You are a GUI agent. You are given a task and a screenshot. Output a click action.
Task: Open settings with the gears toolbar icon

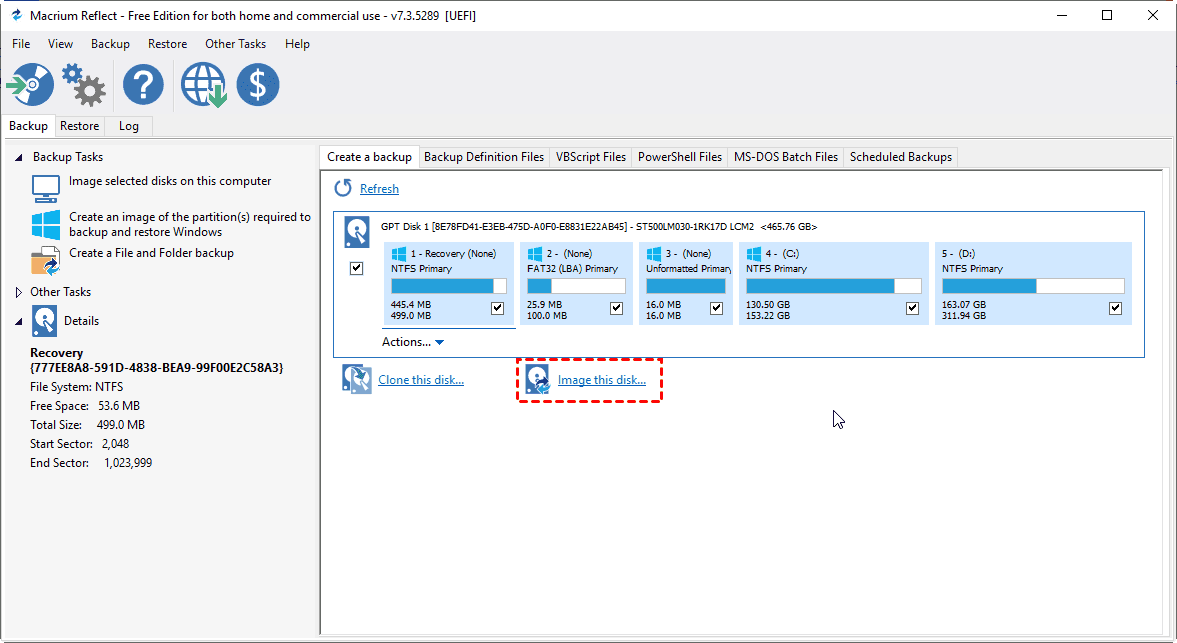(x=84, y=85)
